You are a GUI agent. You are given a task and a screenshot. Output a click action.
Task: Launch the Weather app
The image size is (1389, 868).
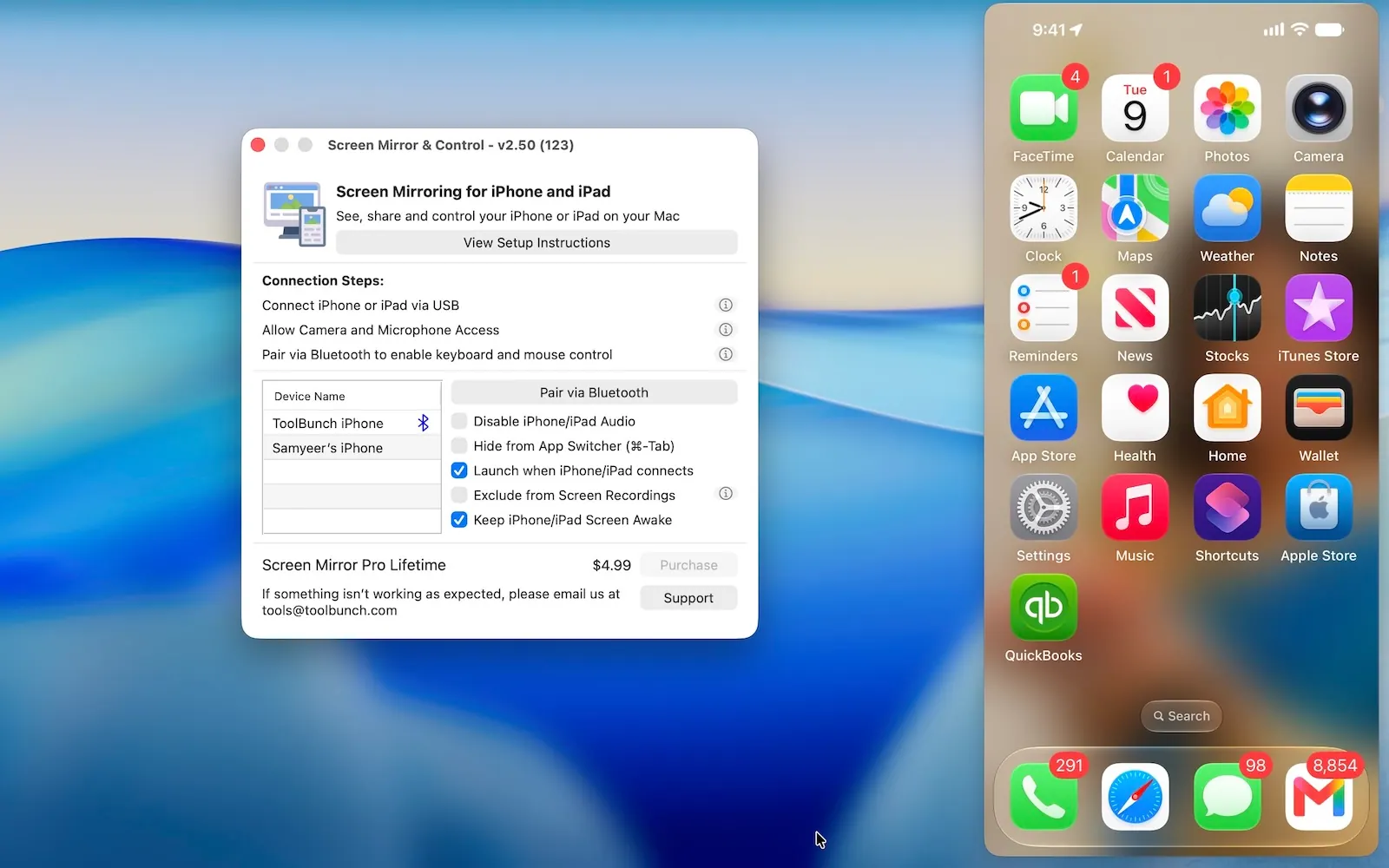click(1227, 208)
